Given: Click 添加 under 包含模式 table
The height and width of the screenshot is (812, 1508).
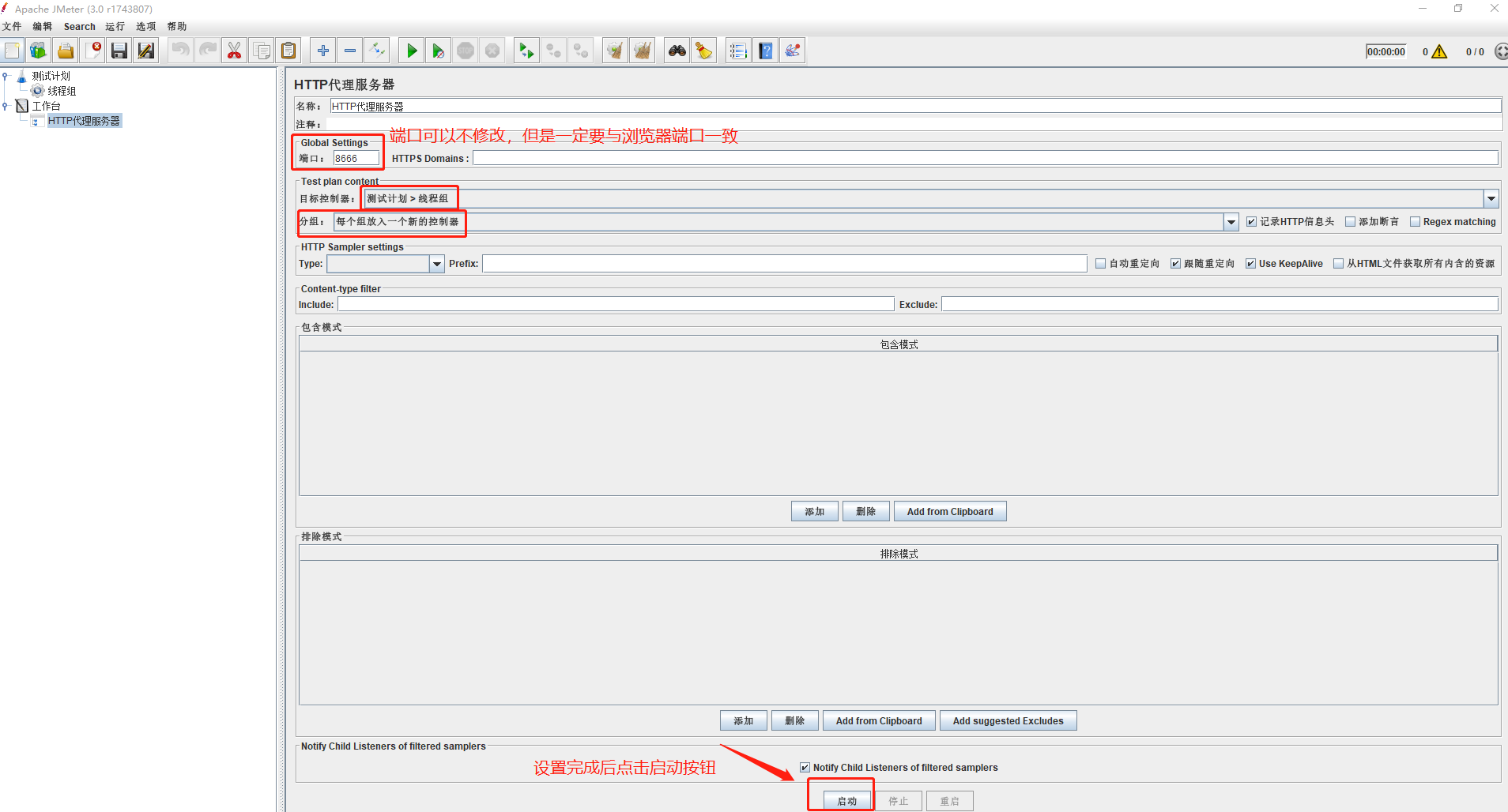Looking at the screenshot, I should pyautogui.click(x=815, y=512).
